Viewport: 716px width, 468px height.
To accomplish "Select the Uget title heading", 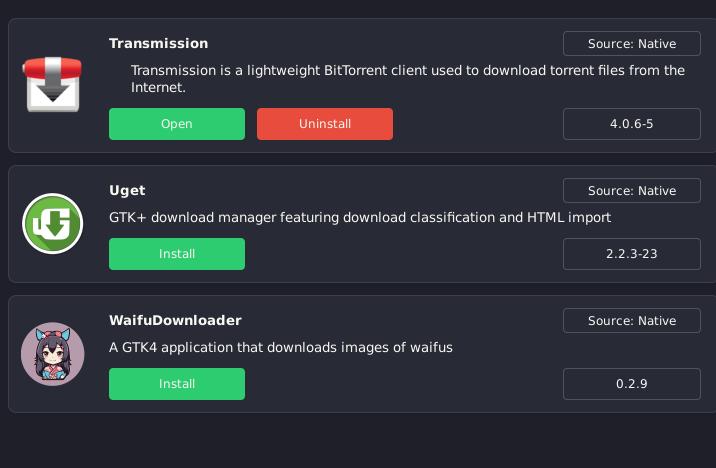I will pos(127,191).
